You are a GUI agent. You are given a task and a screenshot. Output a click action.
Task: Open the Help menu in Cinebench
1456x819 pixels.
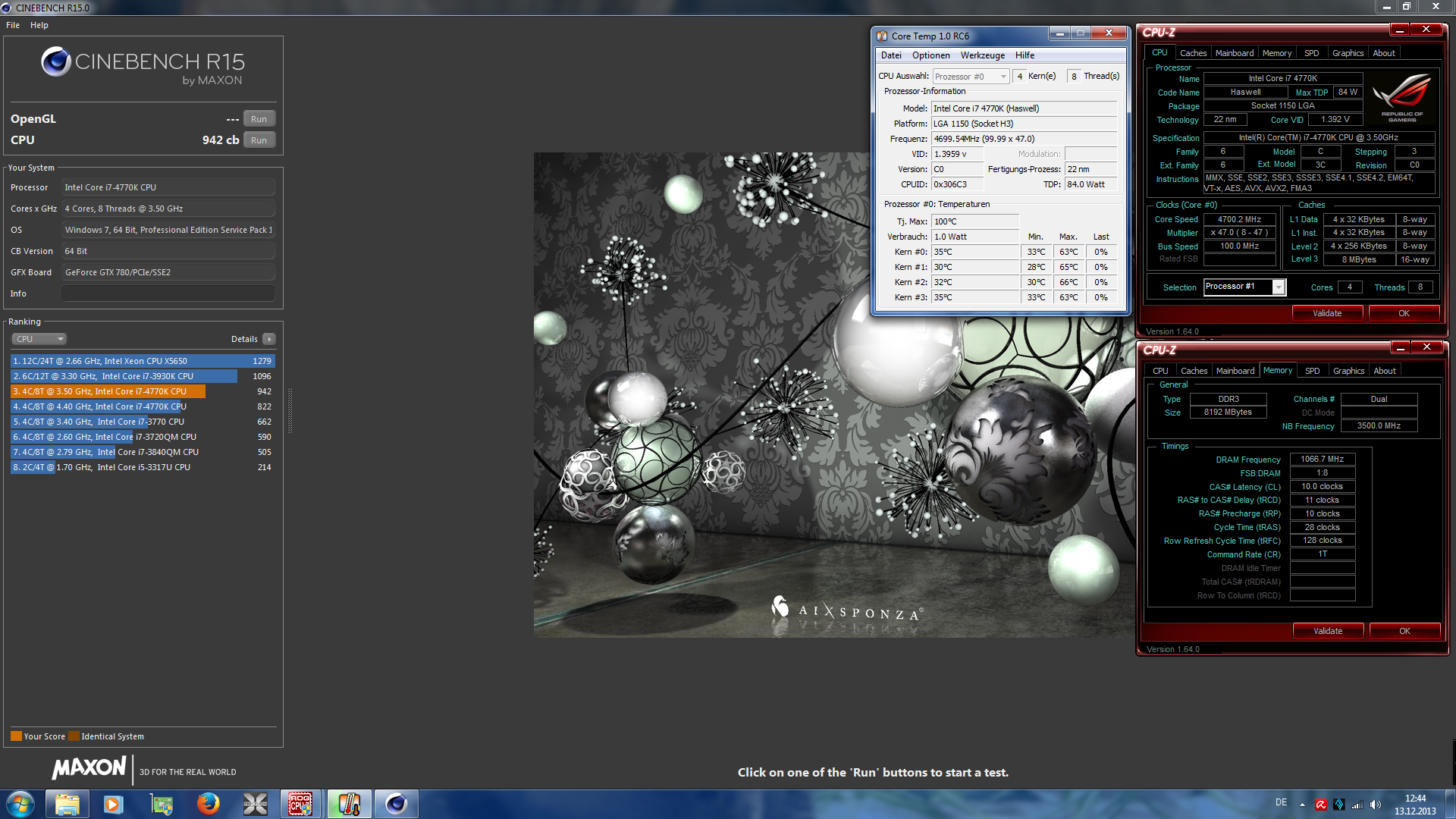click(x=39, y=25)
